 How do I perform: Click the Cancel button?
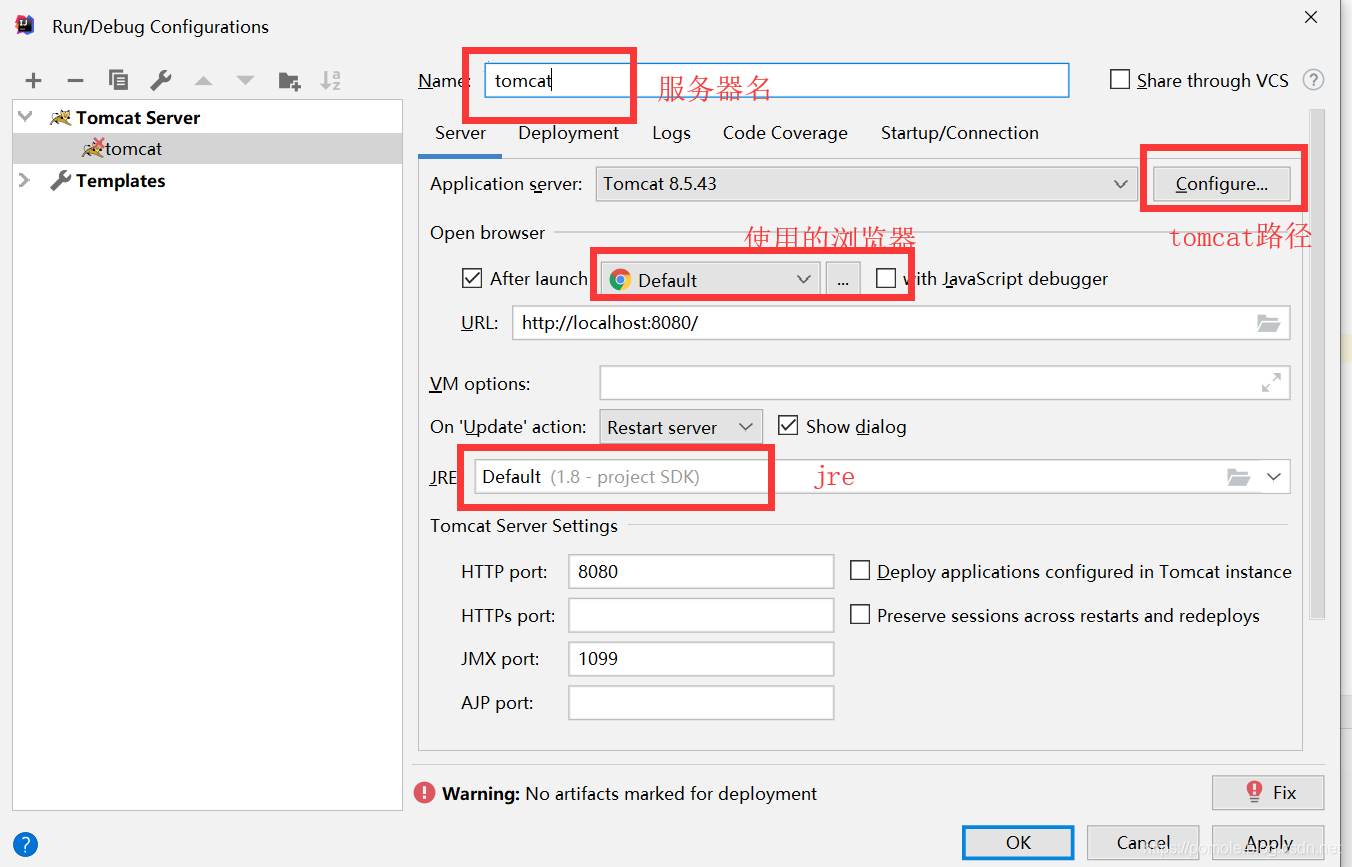pos(1143,843)
